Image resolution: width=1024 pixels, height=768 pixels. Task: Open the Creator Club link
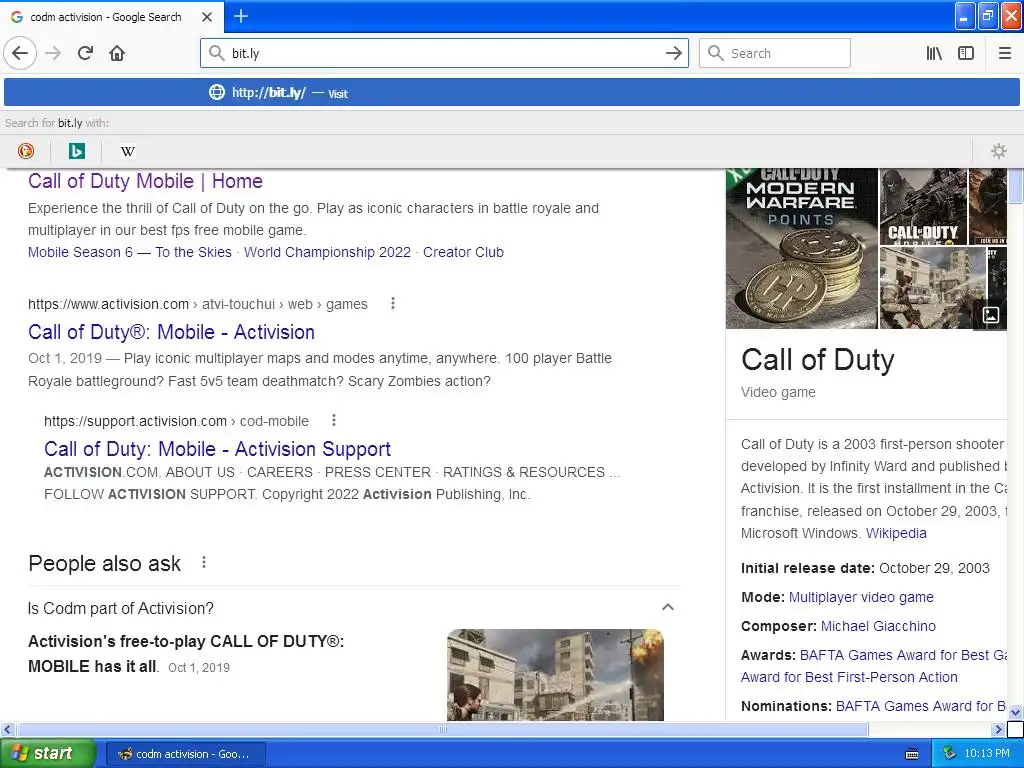coord(463,252)
